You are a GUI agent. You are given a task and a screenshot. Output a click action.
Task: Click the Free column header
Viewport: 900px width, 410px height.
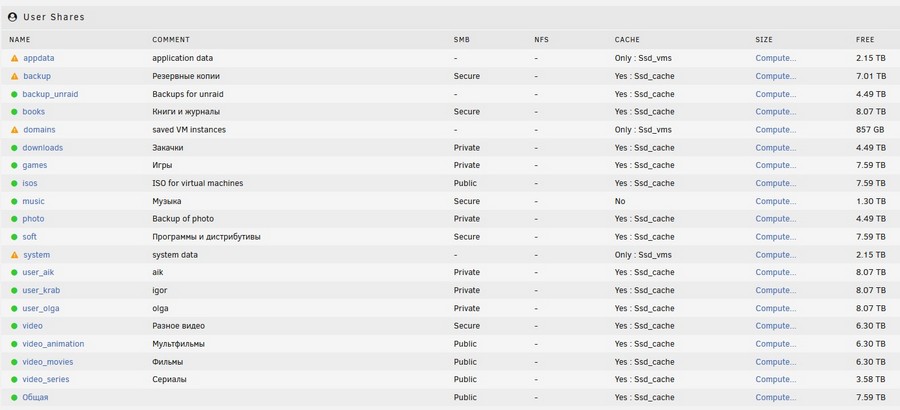click(865, 40)
